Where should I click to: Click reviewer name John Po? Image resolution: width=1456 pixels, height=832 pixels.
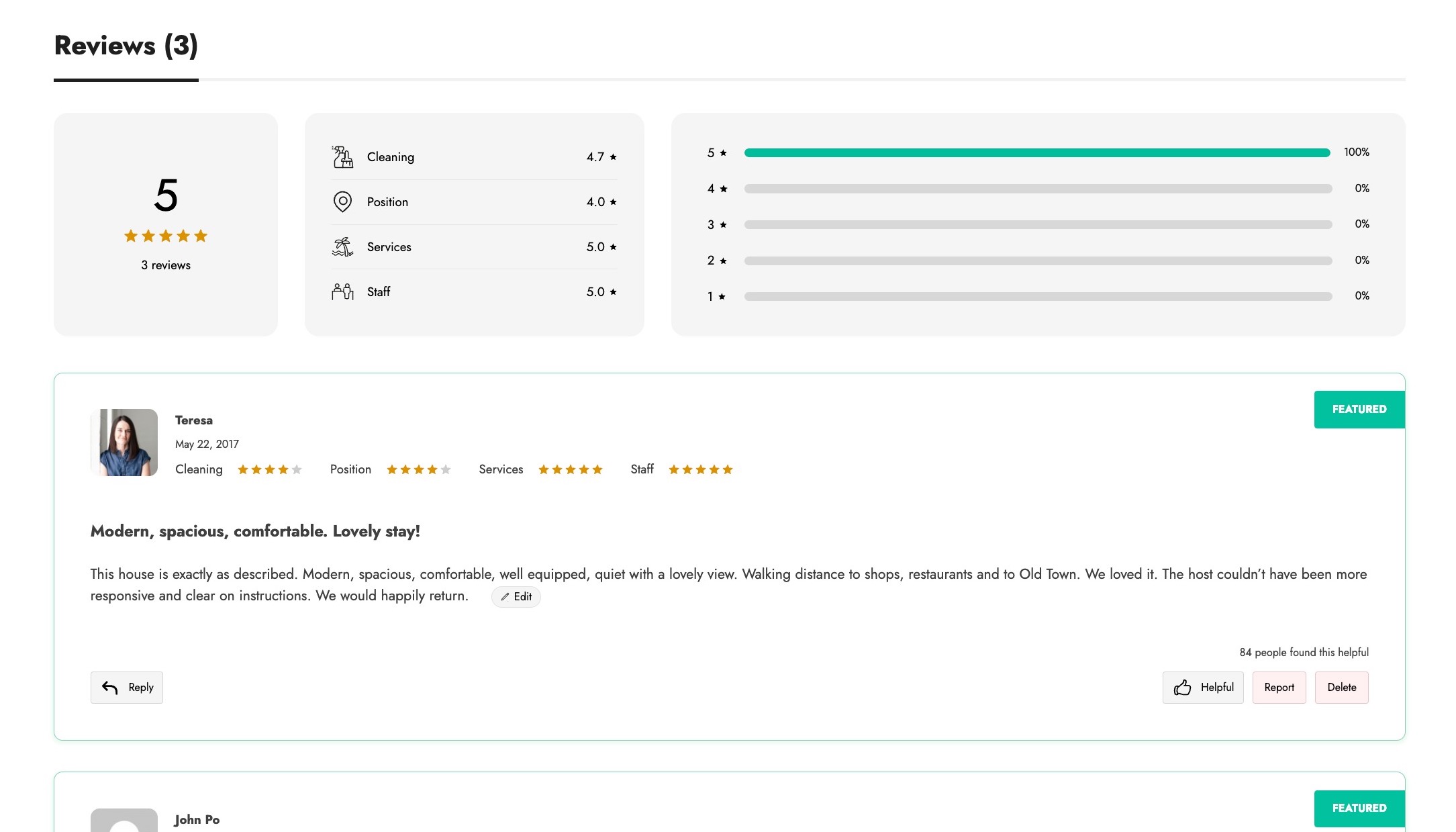click(197, 819)
